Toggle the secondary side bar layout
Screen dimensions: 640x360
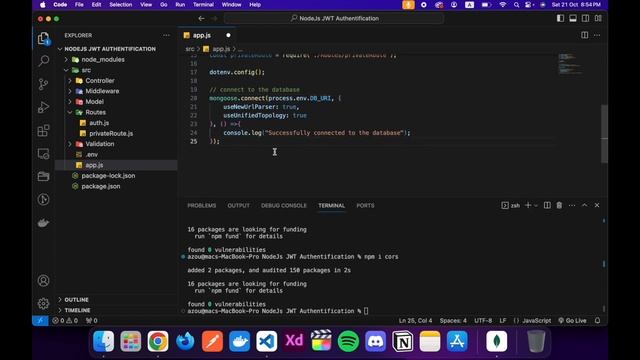click(x=585, y=18)
